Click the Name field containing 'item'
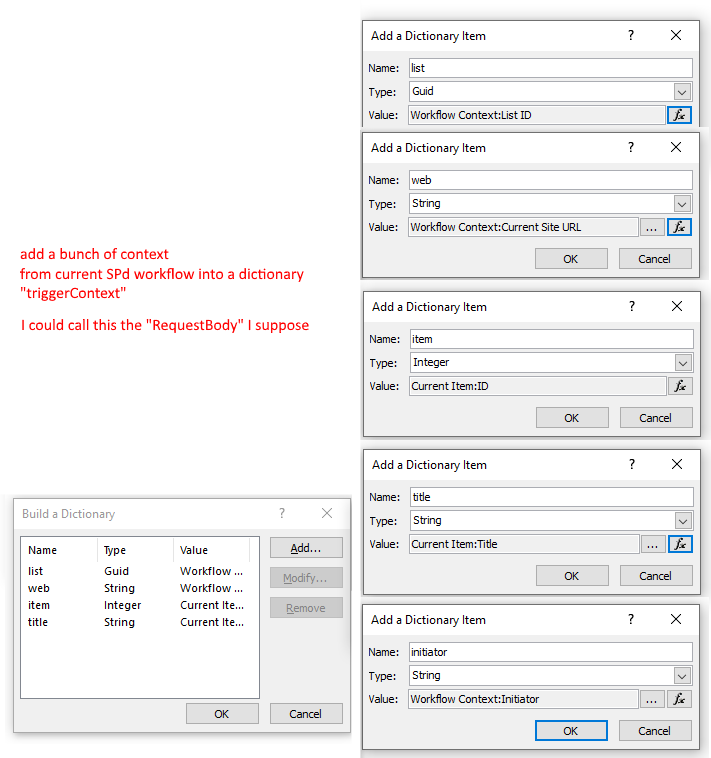 [550, 339]
